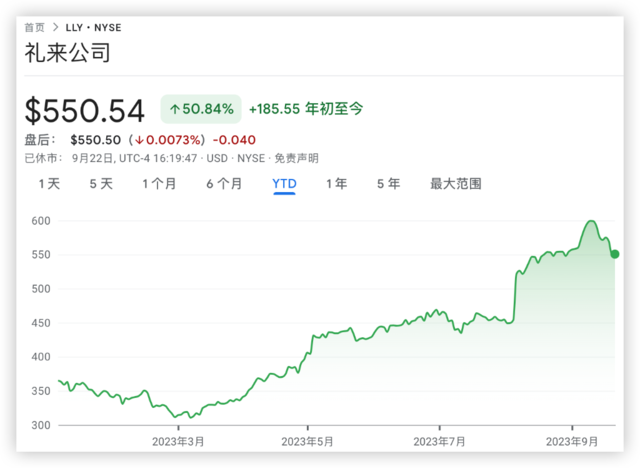Click the breadcrumb chevron after 首页

(x=55, y=27)
